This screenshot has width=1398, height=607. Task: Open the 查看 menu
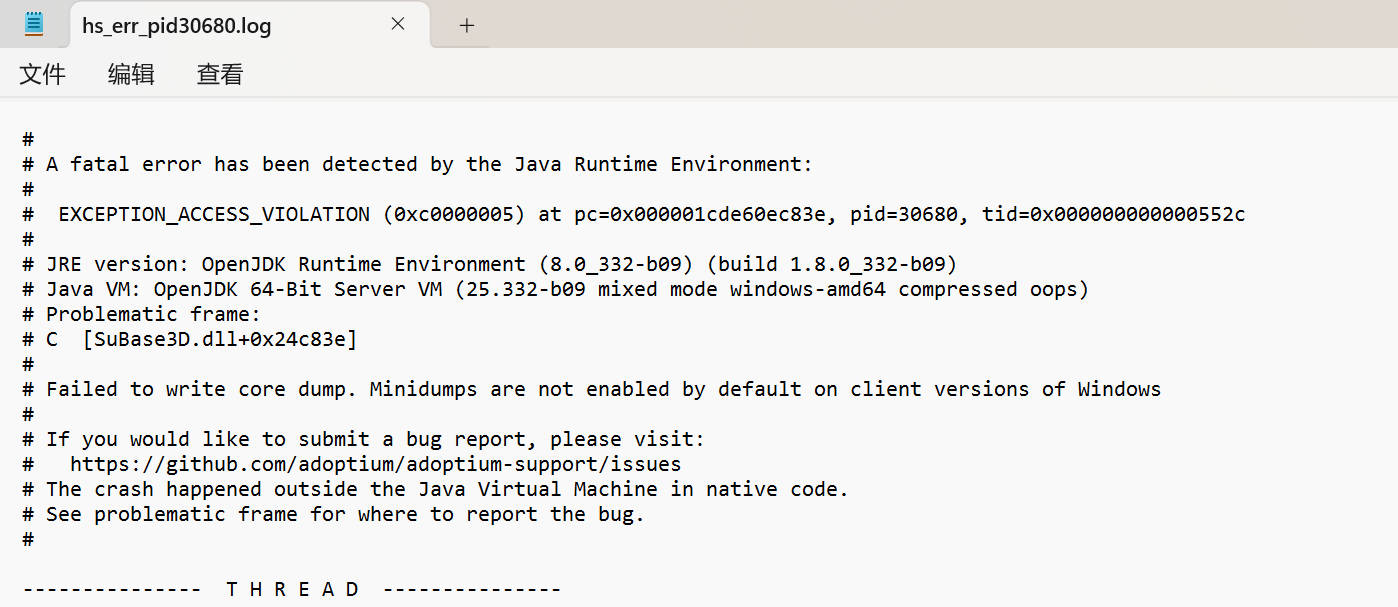(x=219, y=74)
